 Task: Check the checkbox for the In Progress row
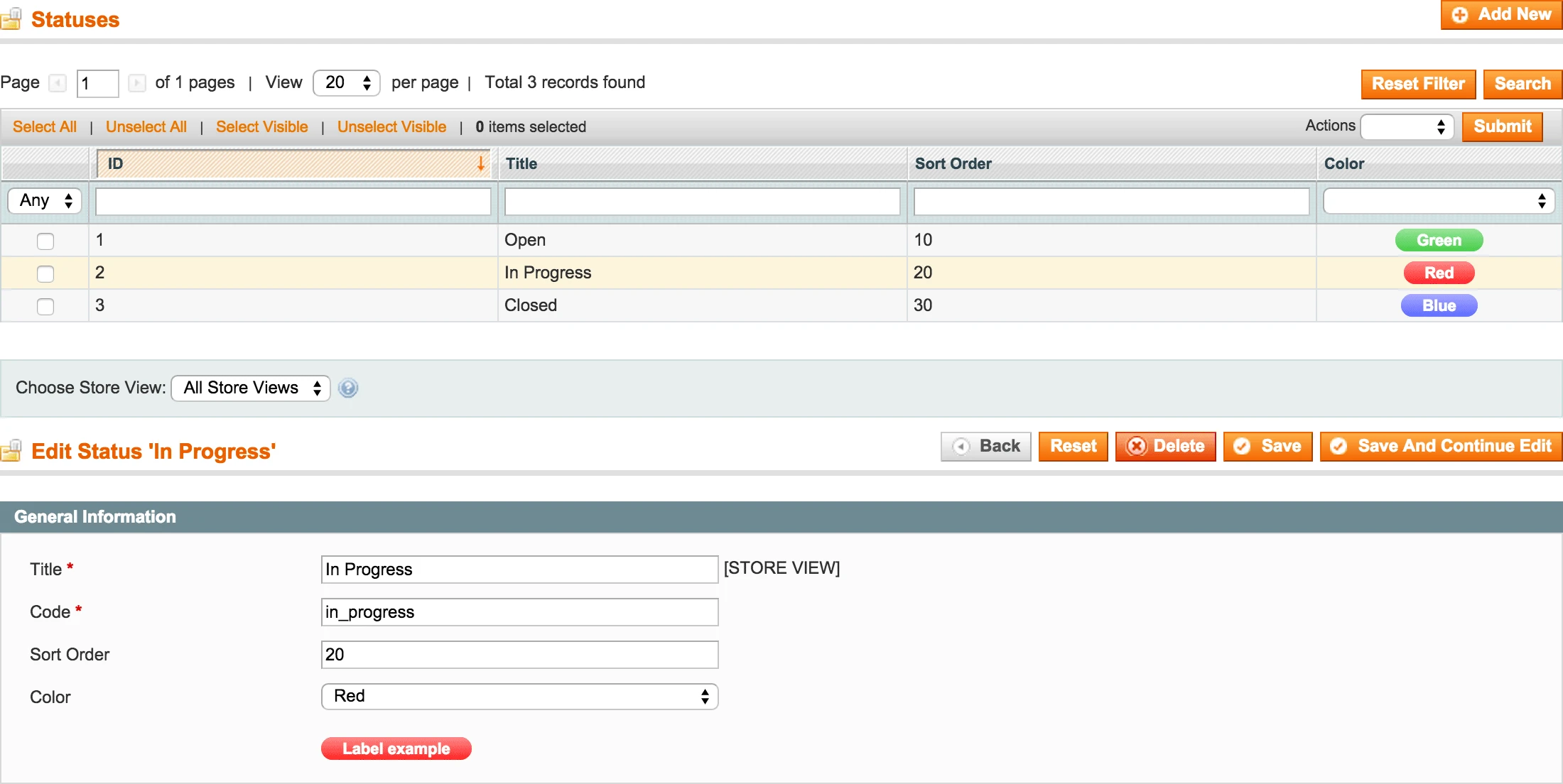click(x=45, y=273)
